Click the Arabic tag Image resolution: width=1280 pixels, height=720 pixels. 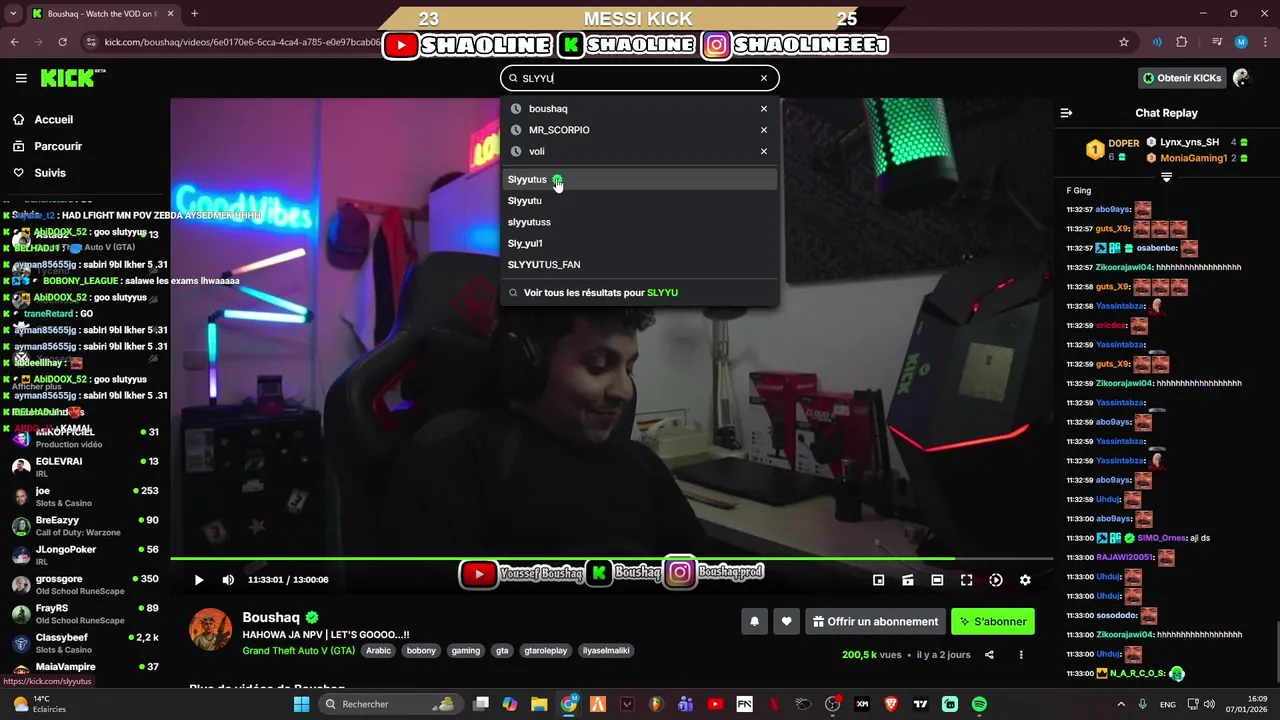[379, 650]
